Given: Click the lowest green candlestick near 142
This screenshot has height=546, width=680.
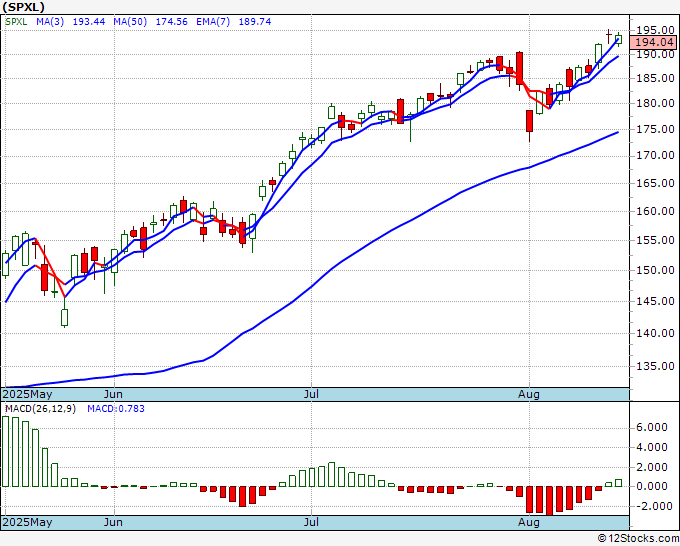Looking at the screenshot, I should [x=65, y=317].
